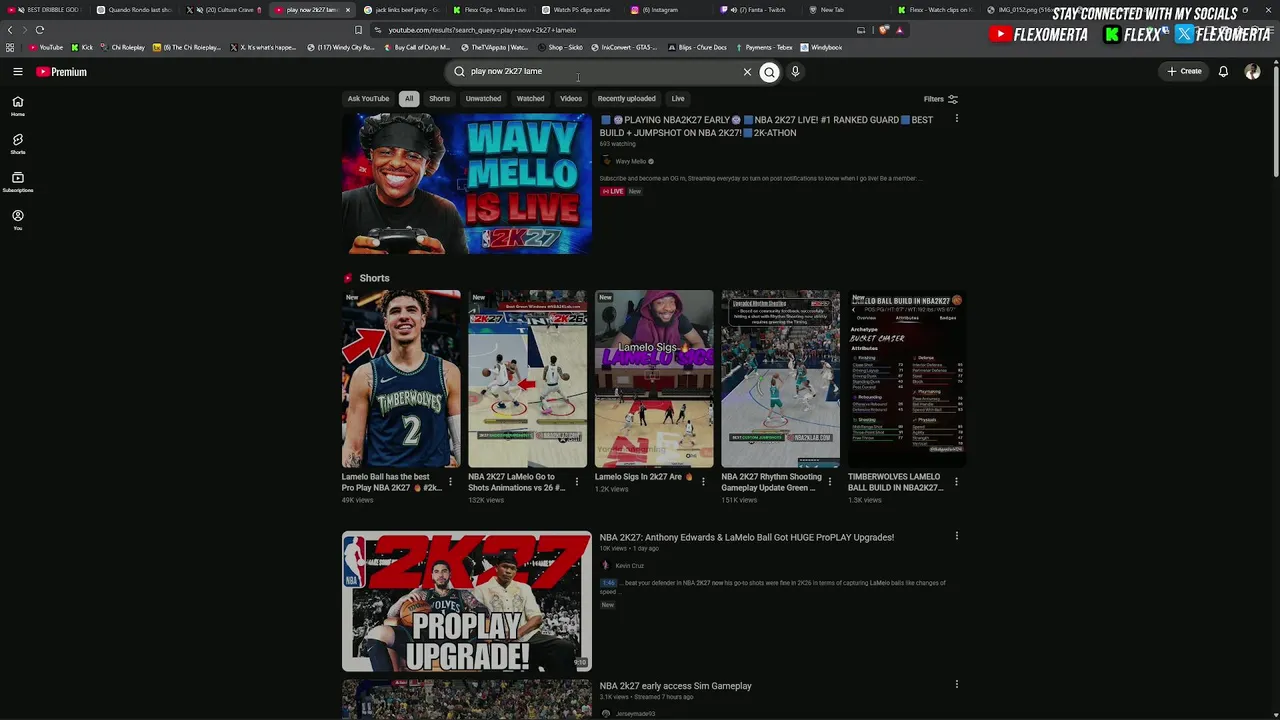Switch to the jack links beef jerky tab
This screenshot has height=720, width=1280.
[x=402, y=10]
